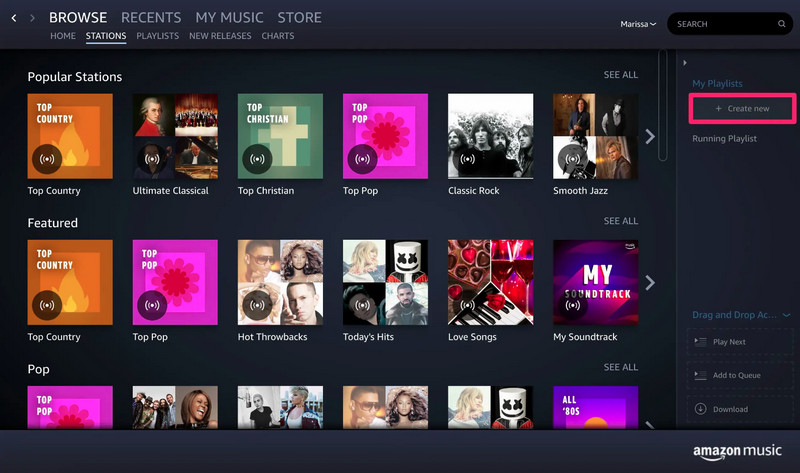
Task: Click the Top Pop label under Popular Stations
Action: [360, 191]
